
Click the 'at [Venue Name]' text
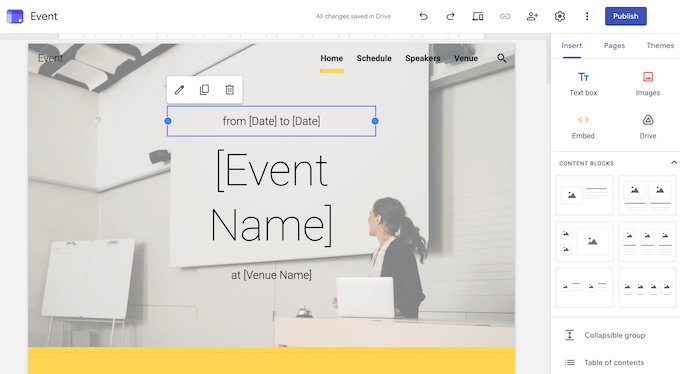(271, 275)
